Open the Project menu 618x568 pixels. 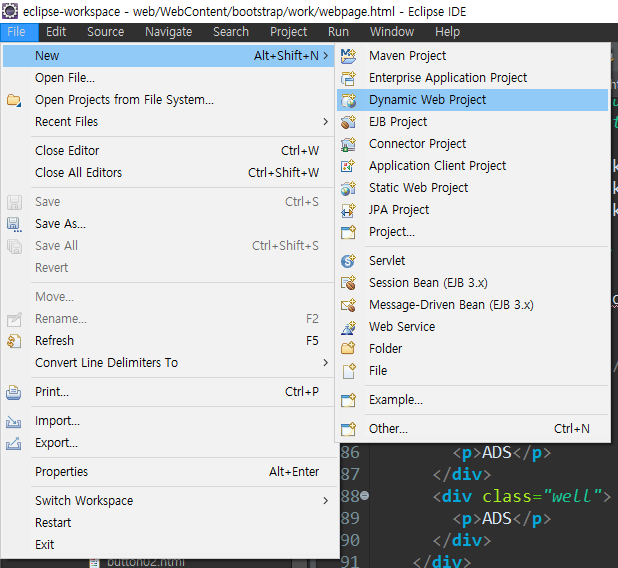click(x=289, y=32)
